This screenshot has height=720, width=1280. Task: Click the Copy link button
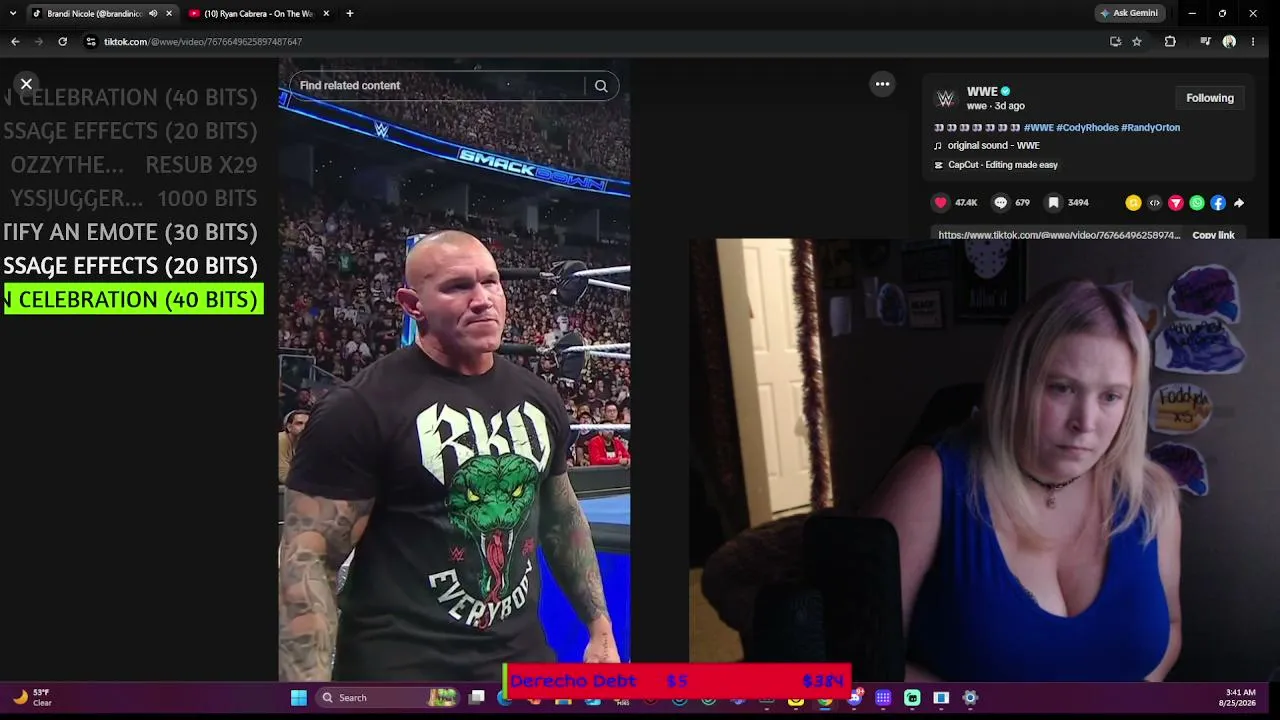point(1213,235)
